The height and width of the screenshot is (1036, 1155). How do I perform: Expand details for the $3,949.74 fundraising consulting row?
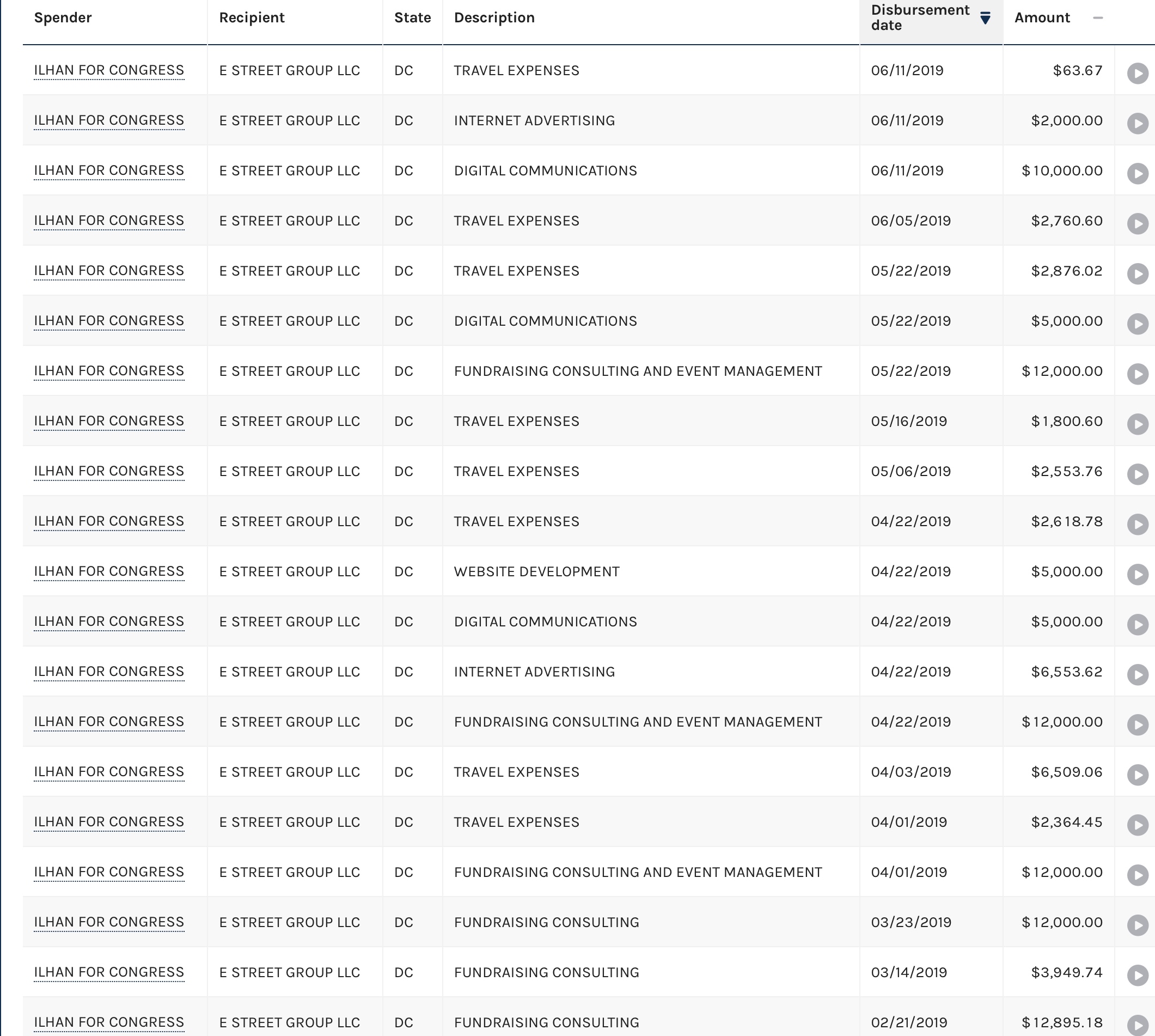coord(1138,975)
